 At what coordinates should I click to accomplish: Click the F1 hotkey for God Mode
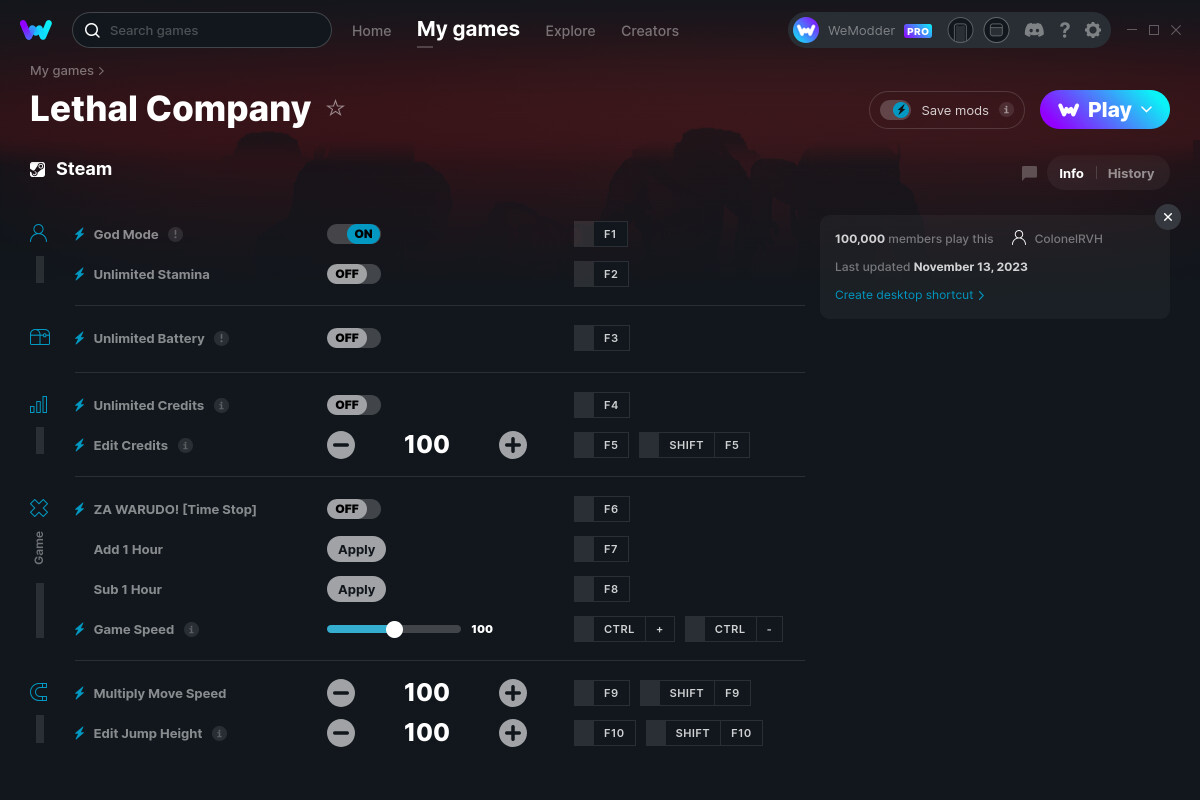[x=601, y=234]
